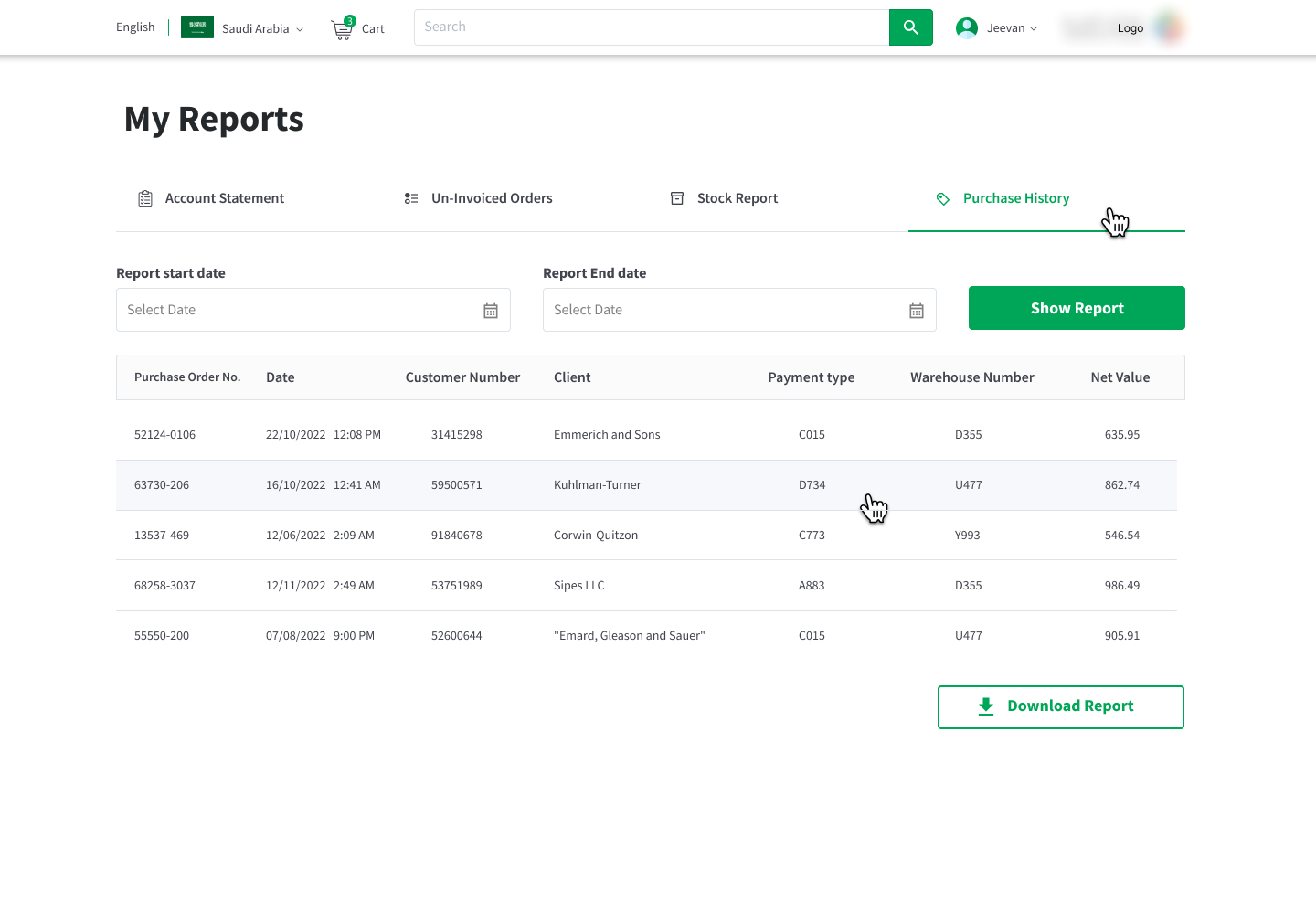The width and height of the screenshot is (1316, 923).
Task: Open the Report start date calendar icon
Action: [x=491, y=311]
